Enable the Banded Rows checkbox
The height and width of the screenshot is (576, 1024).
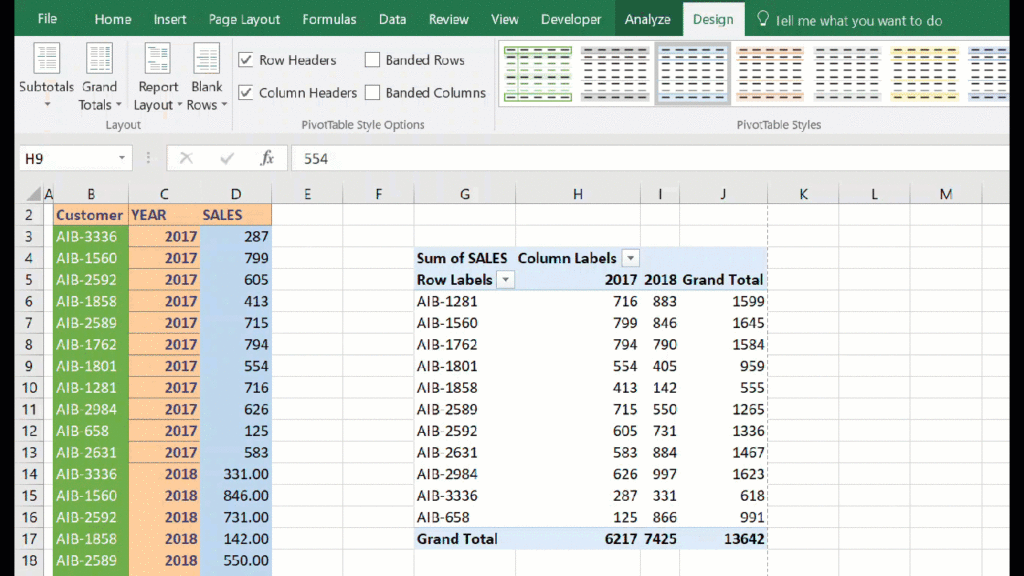tap(372, 60)
